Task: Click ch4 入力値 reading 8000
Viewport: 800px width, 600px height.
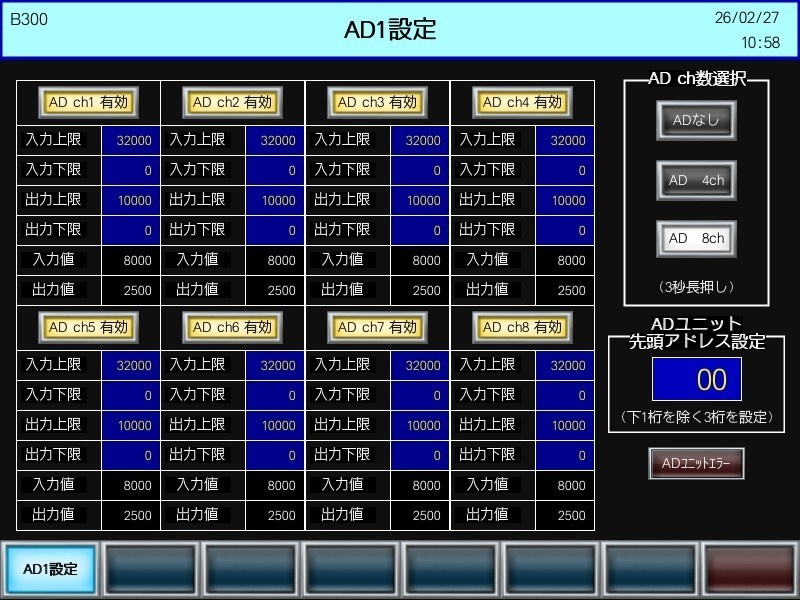Action: click(x=565, y=261)
